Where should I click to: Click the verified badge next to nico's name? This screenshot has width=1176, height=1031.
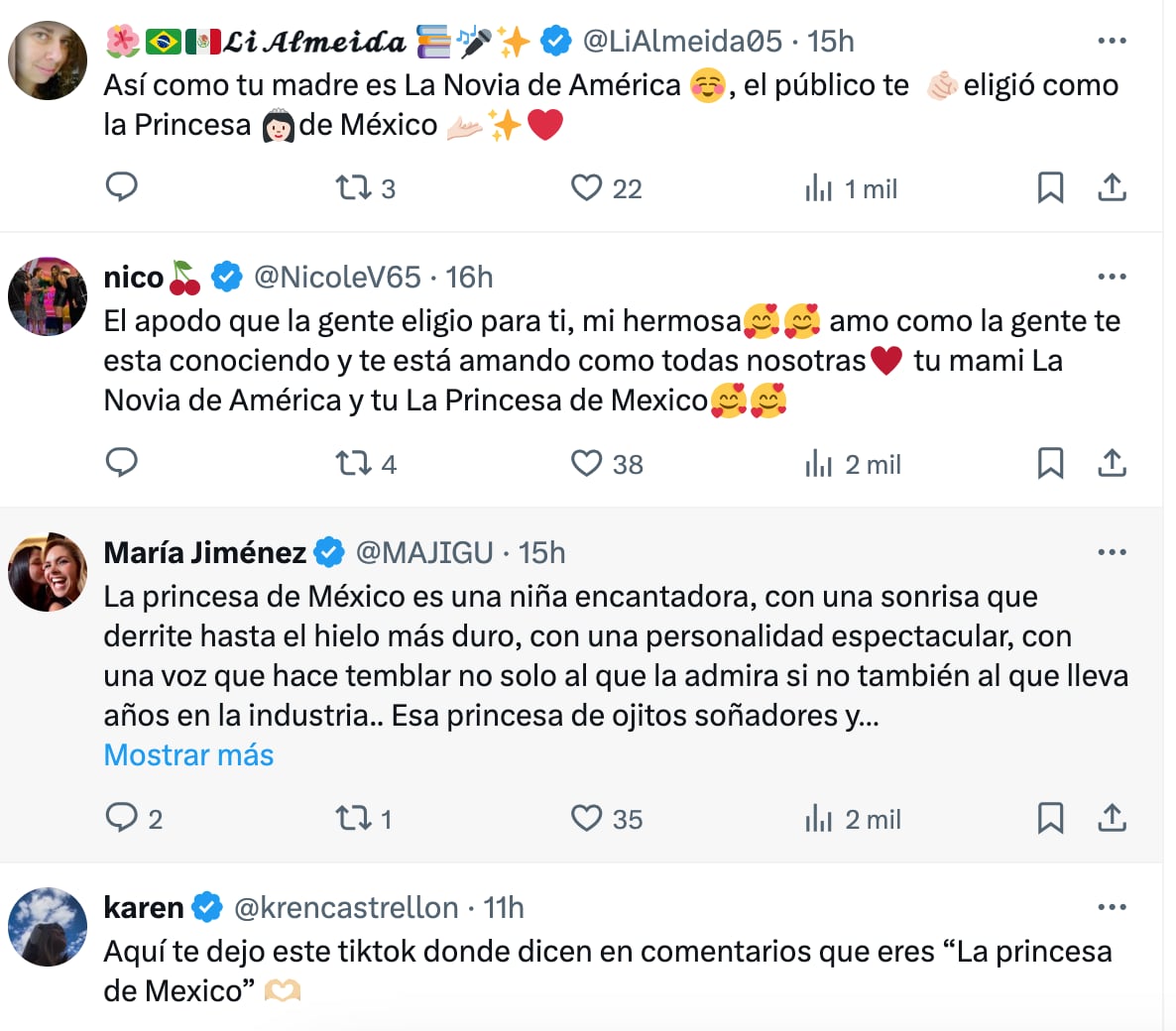pyautogui.click(x=226, y=277)
